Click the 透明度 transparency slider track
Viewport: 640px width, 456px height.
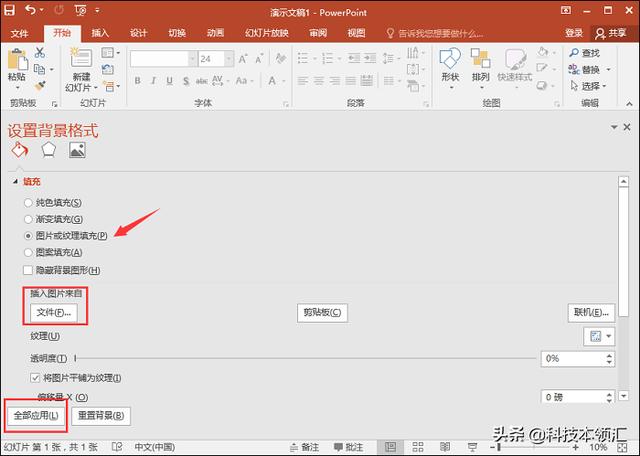click(300, 357)
